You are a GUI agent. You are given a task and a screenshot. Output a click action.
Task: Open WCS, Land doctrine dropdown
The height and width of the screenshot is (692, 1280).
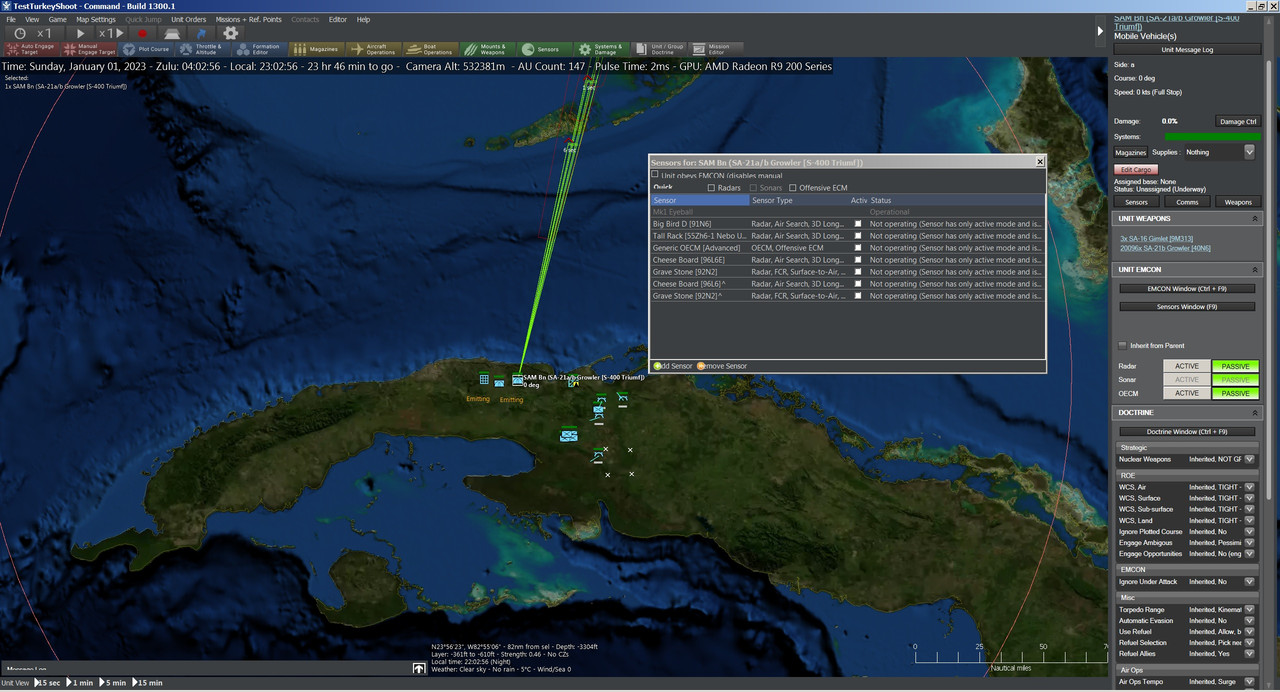tap(1249, 520)
